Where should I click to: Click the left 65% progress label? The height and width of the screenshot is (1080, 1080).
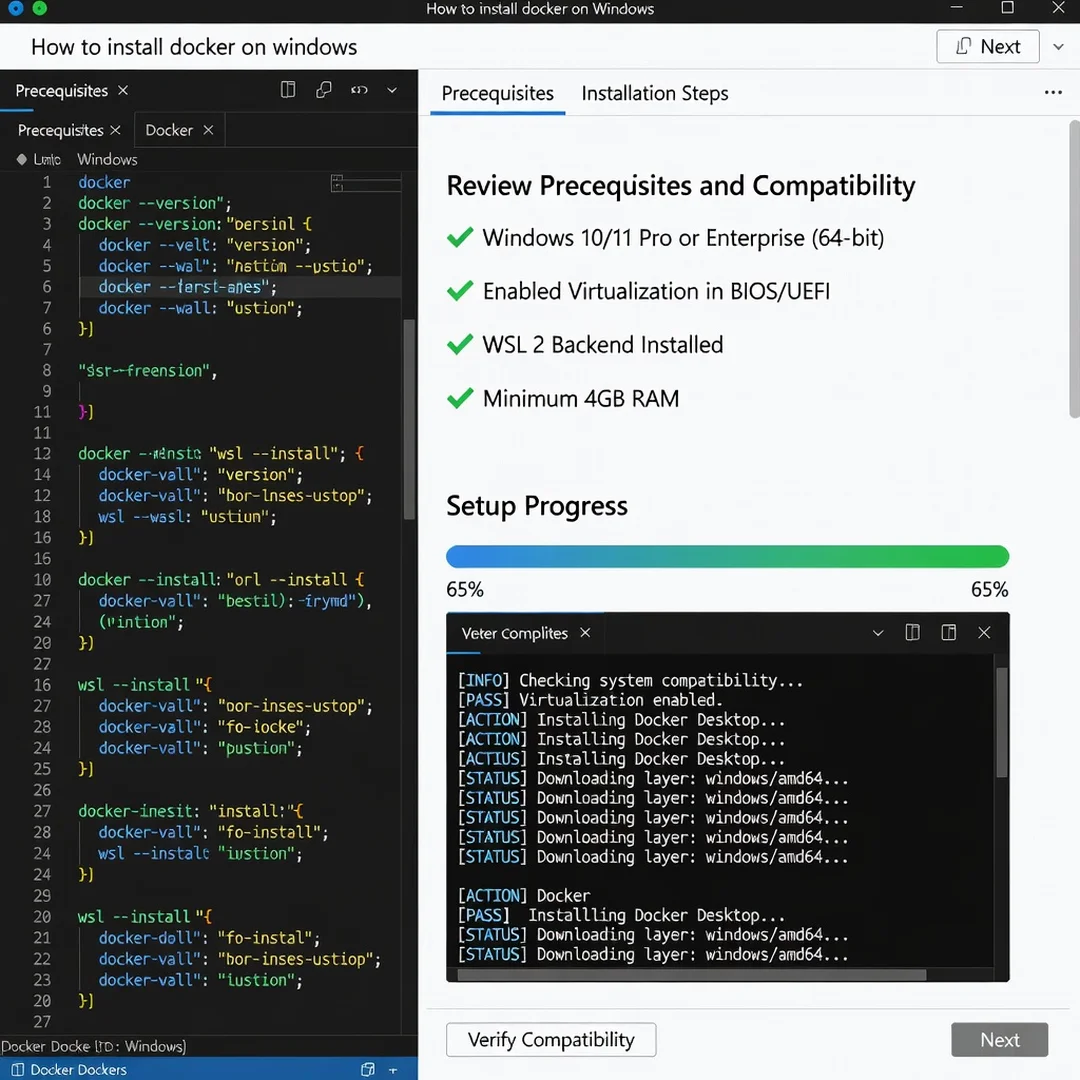465,590
